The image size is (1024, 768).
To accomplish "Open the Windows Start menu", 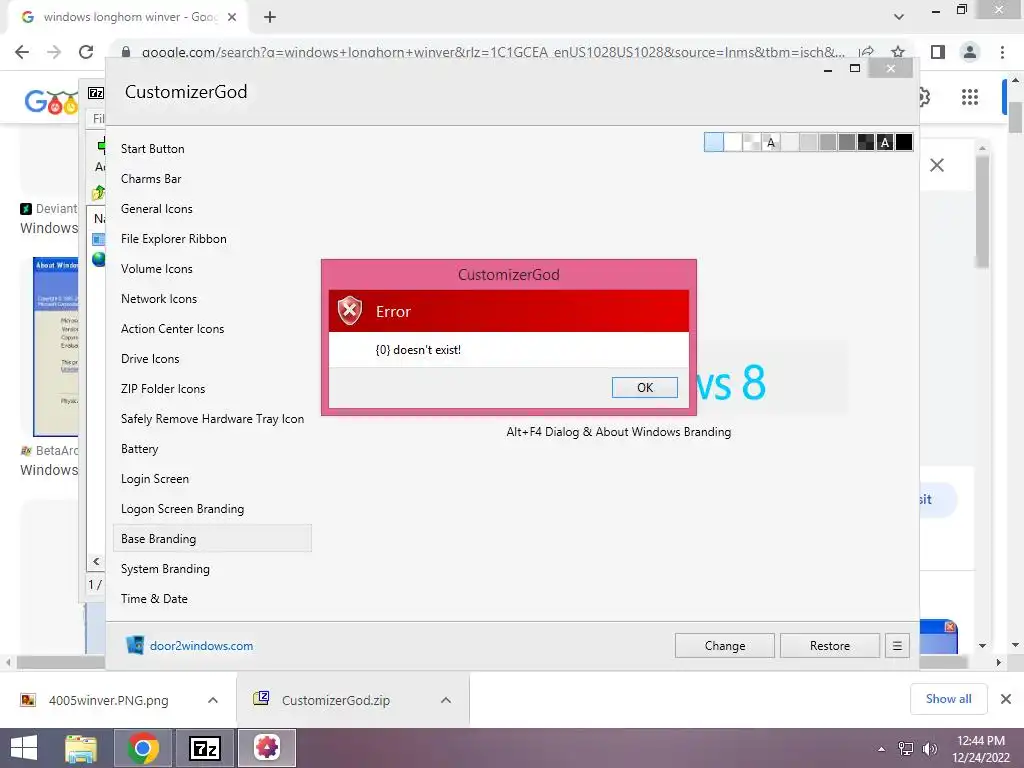I will point(24,748).
